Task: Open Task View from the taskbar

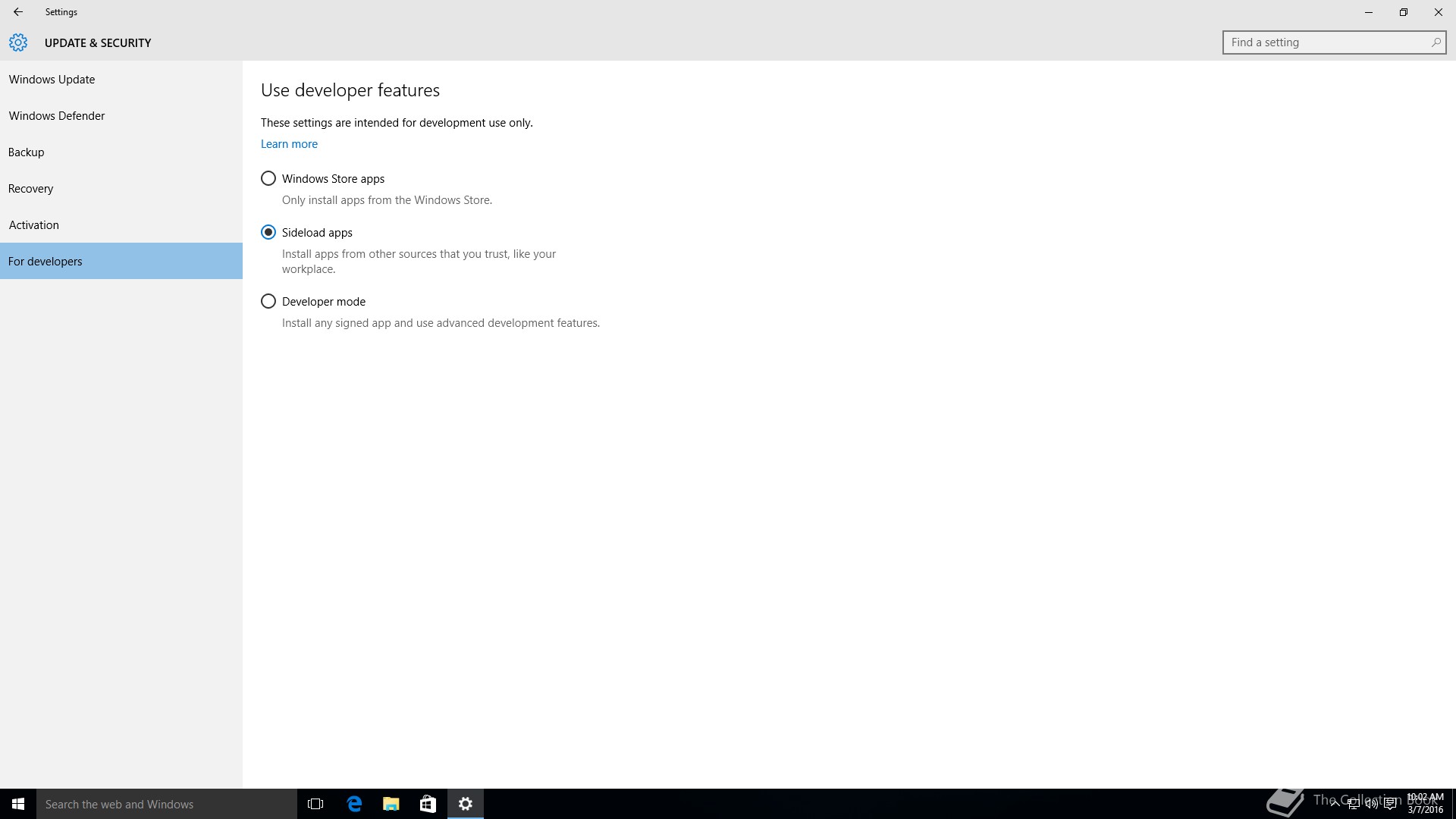Action: [x=315, y=804]
